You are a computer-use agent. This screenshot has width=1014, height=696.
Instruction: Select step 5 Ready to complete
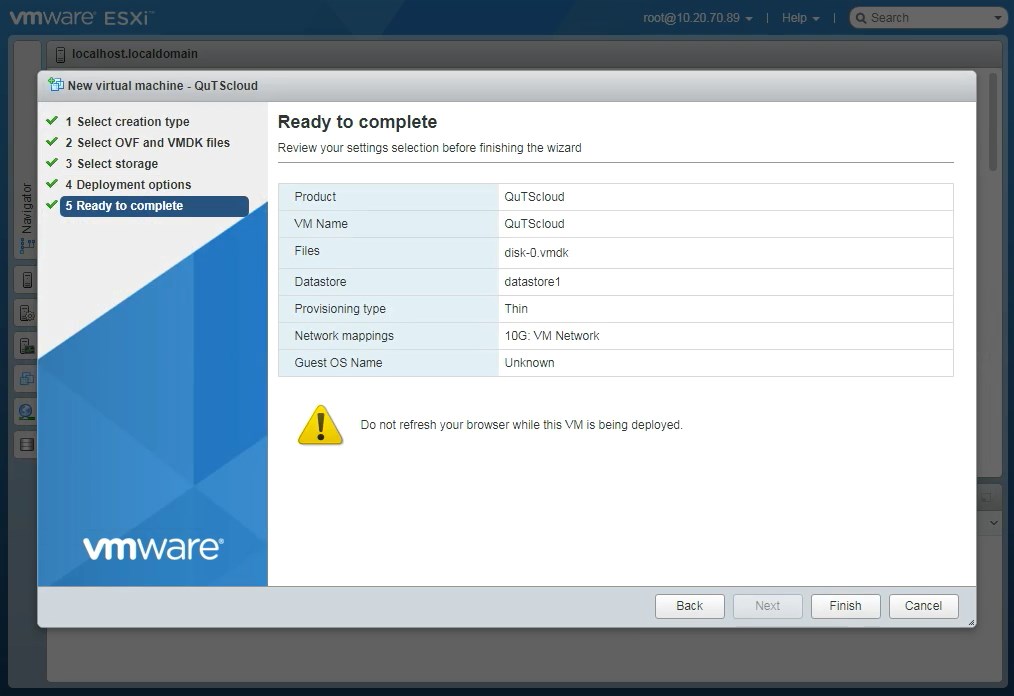154,206
